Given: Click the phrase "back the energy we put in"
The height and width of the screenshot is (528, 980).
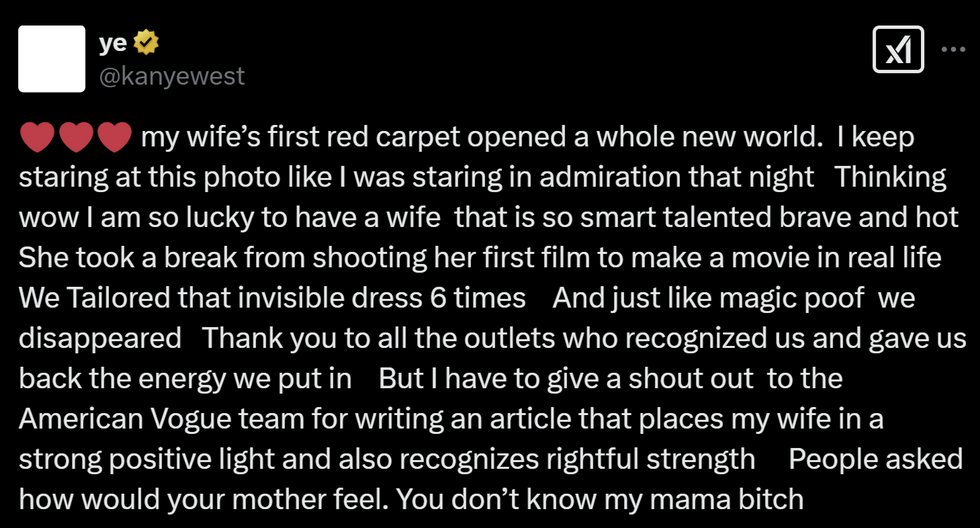Looking at the screenshot, I should (x=185, y=379).
